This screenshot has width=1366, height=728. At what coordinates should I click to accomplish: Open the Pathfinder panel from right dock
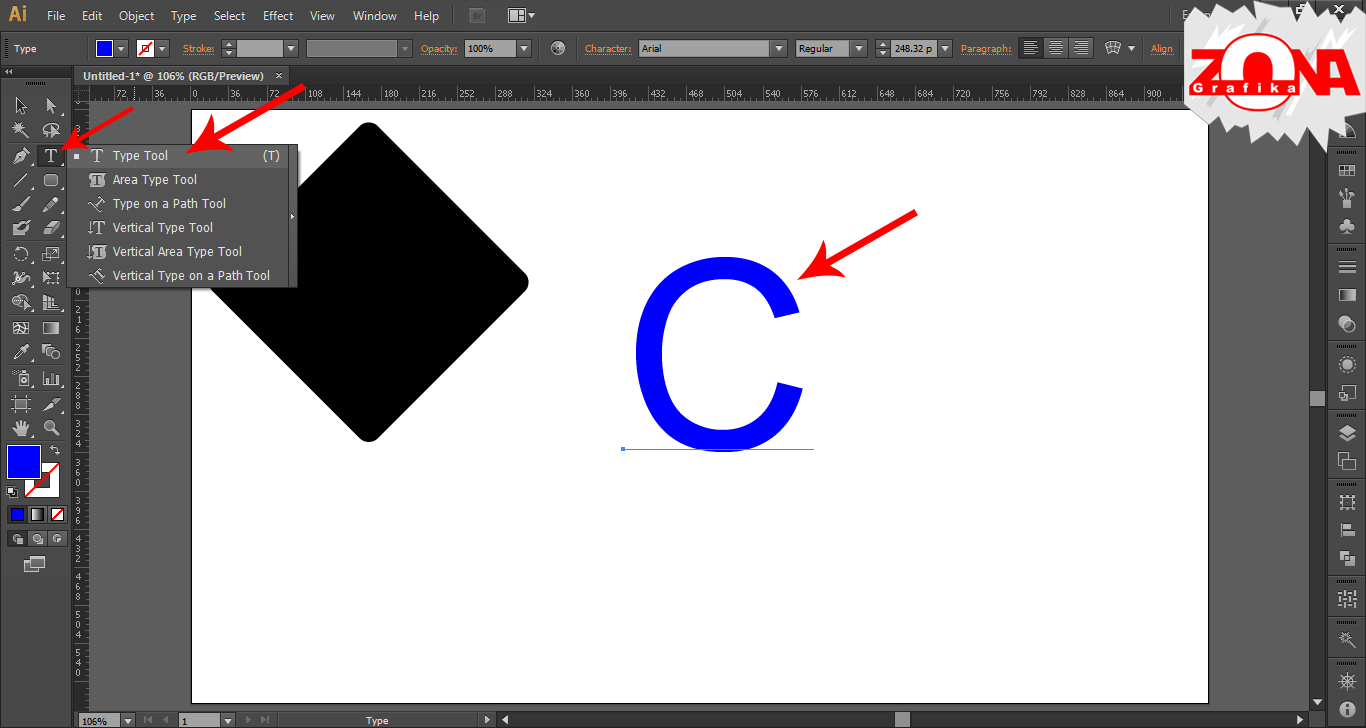pyautogui.click(x=1347, y=557)
